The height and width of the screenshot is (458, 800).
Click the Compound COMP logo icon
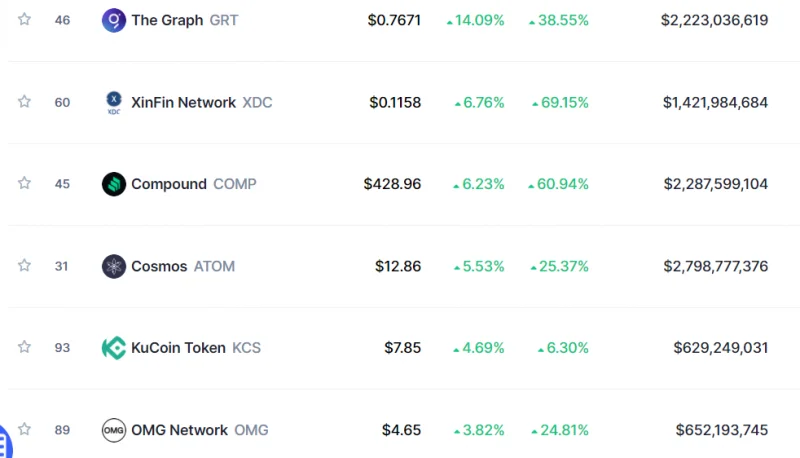point(114,184)
